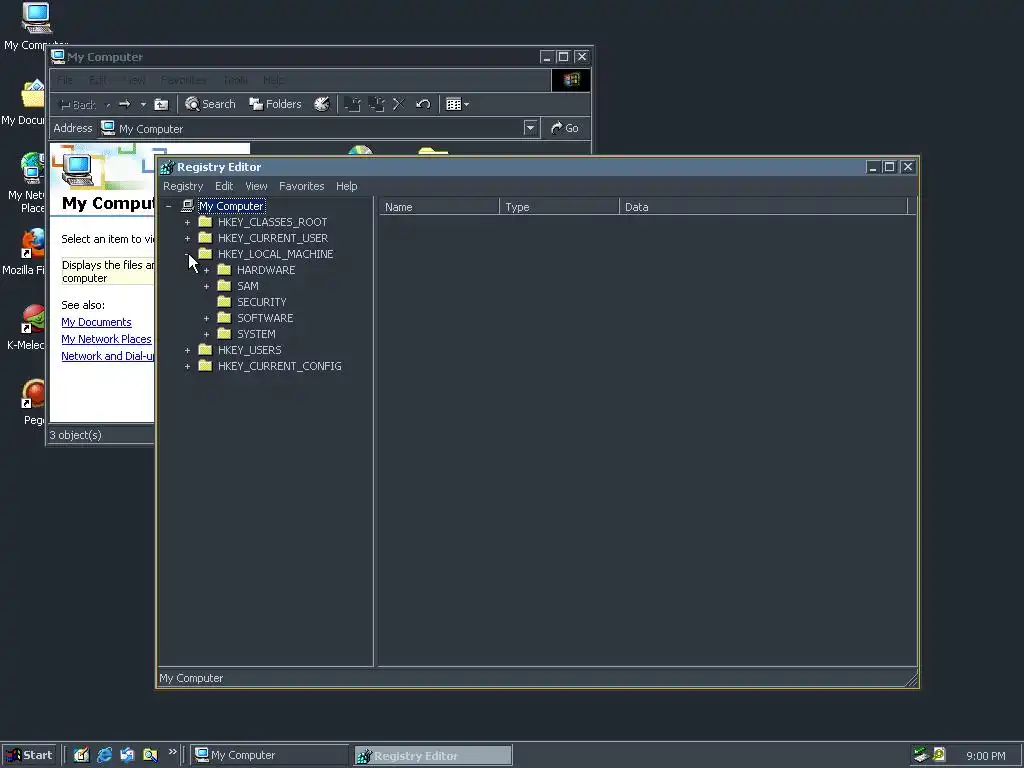Open the View menu in Registry Editor
This screenshot has width=1024, height=768.
click(256, 186)
